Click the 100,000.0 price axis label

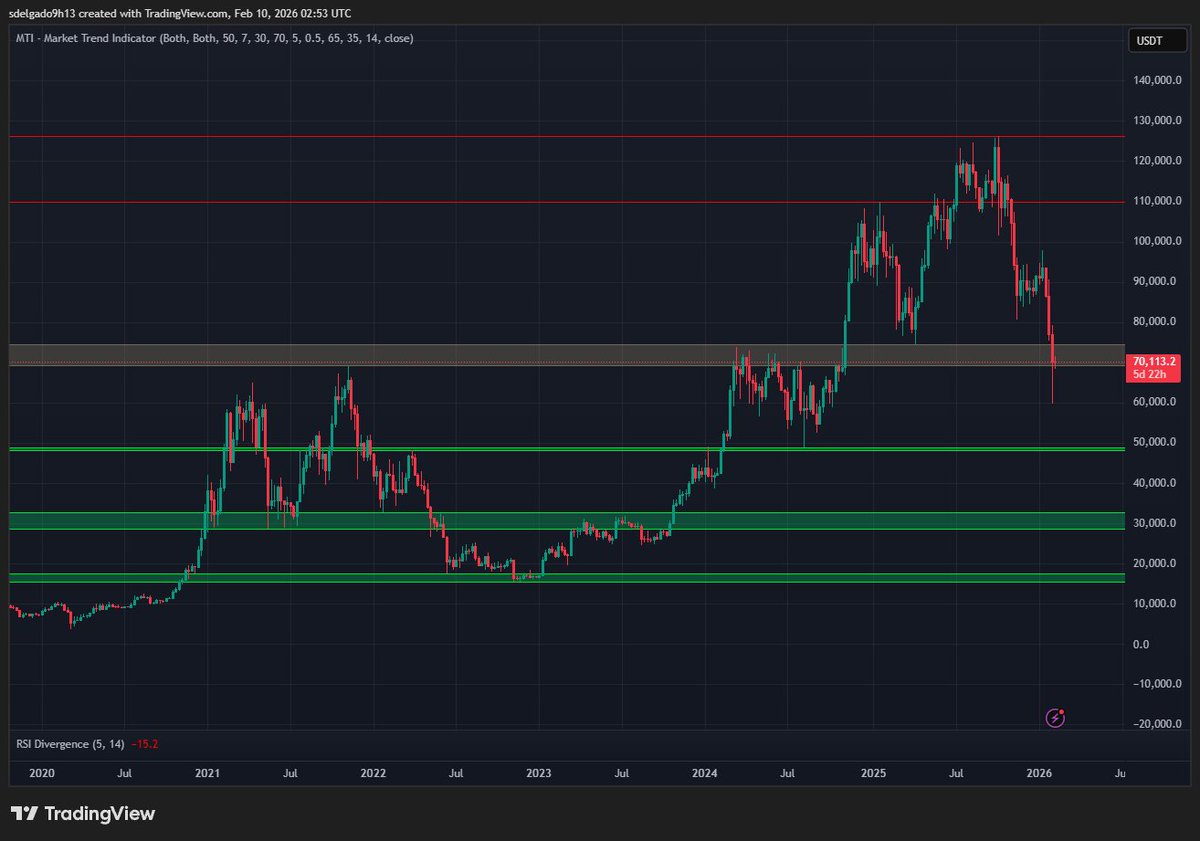click(x=1156, y=241)
